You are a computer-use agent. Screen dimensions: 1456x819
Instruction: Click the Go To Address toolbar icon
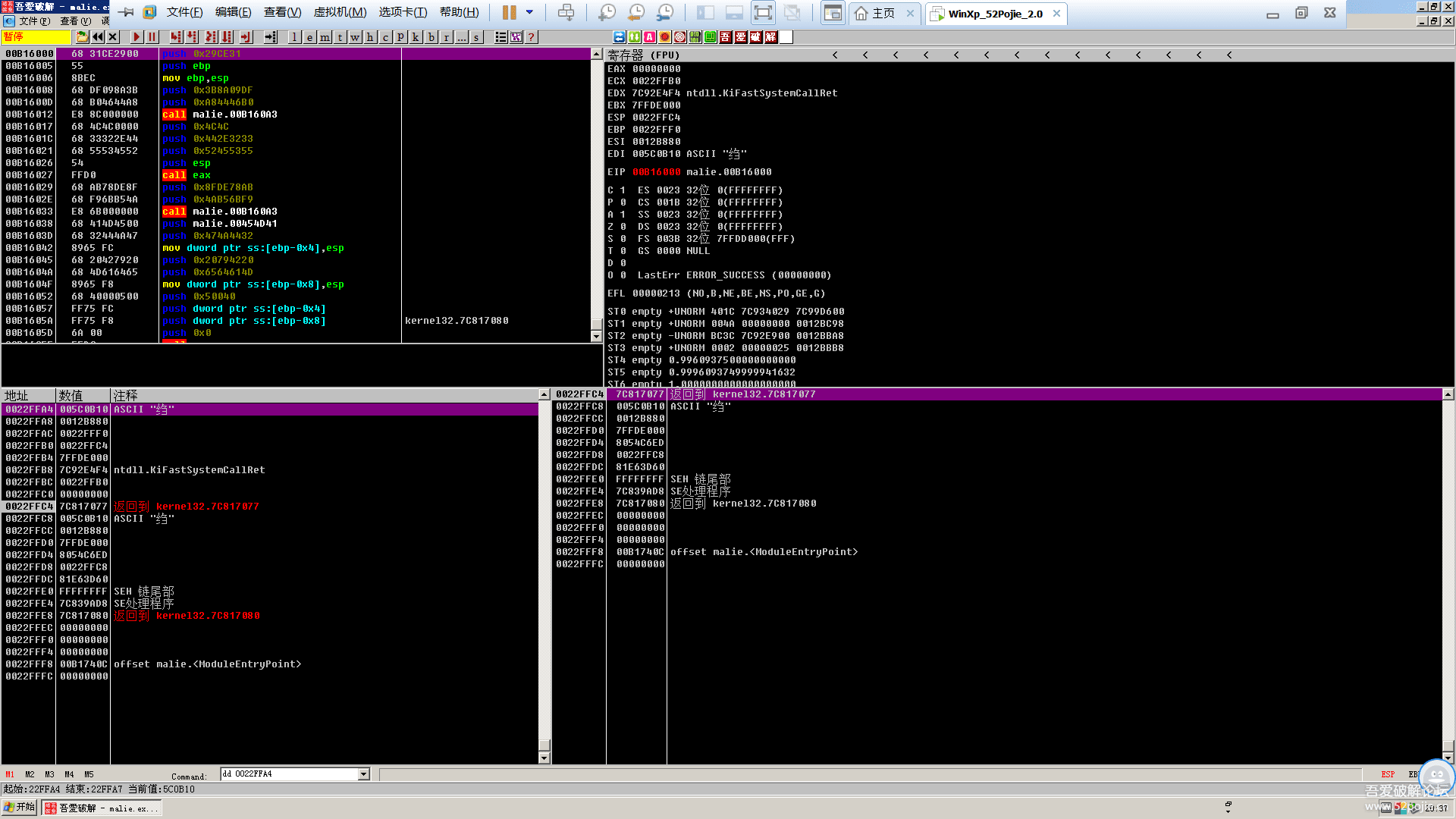(270, 37)
